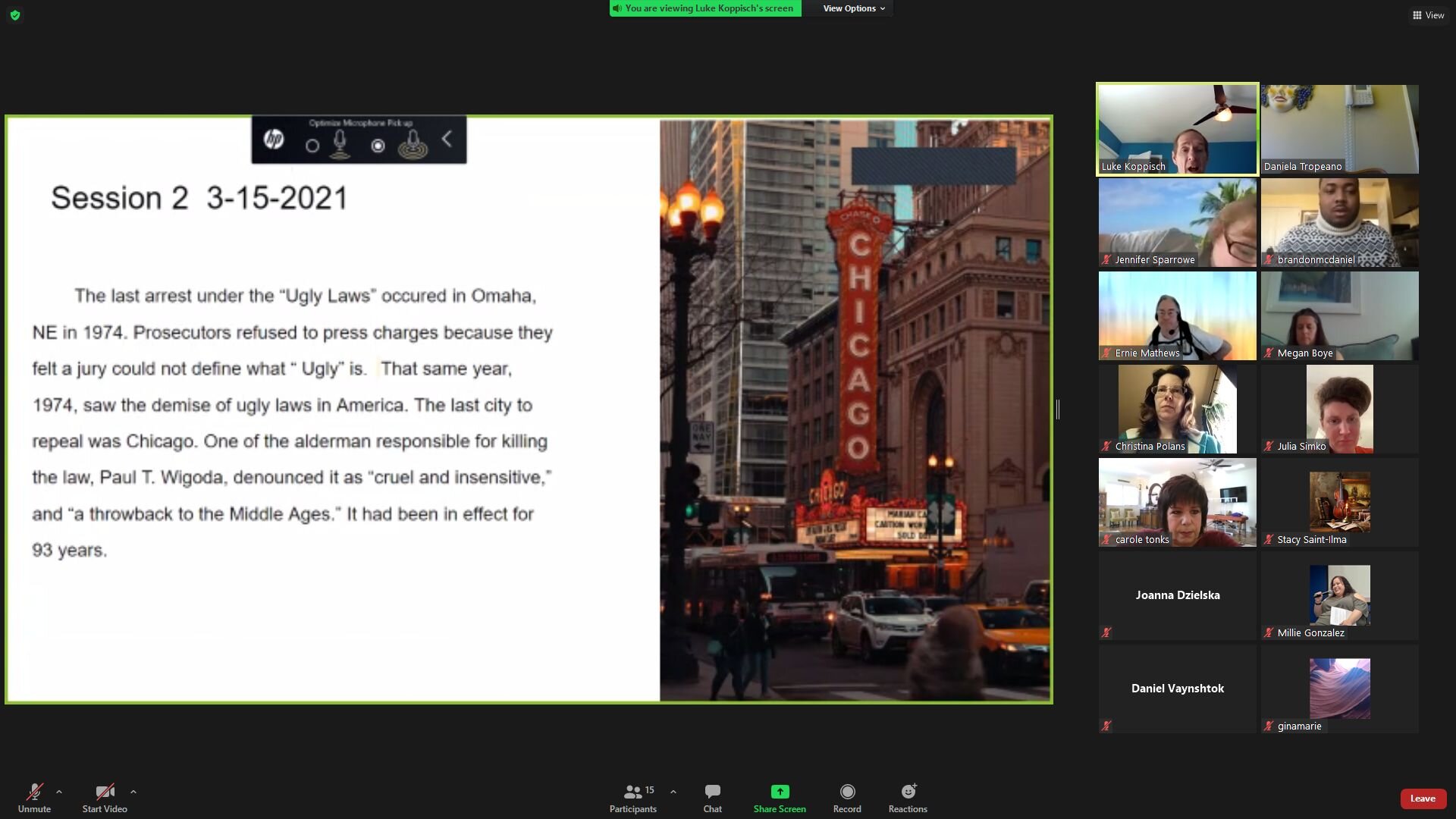Expand audio options arrow beside Unmute

59,792
